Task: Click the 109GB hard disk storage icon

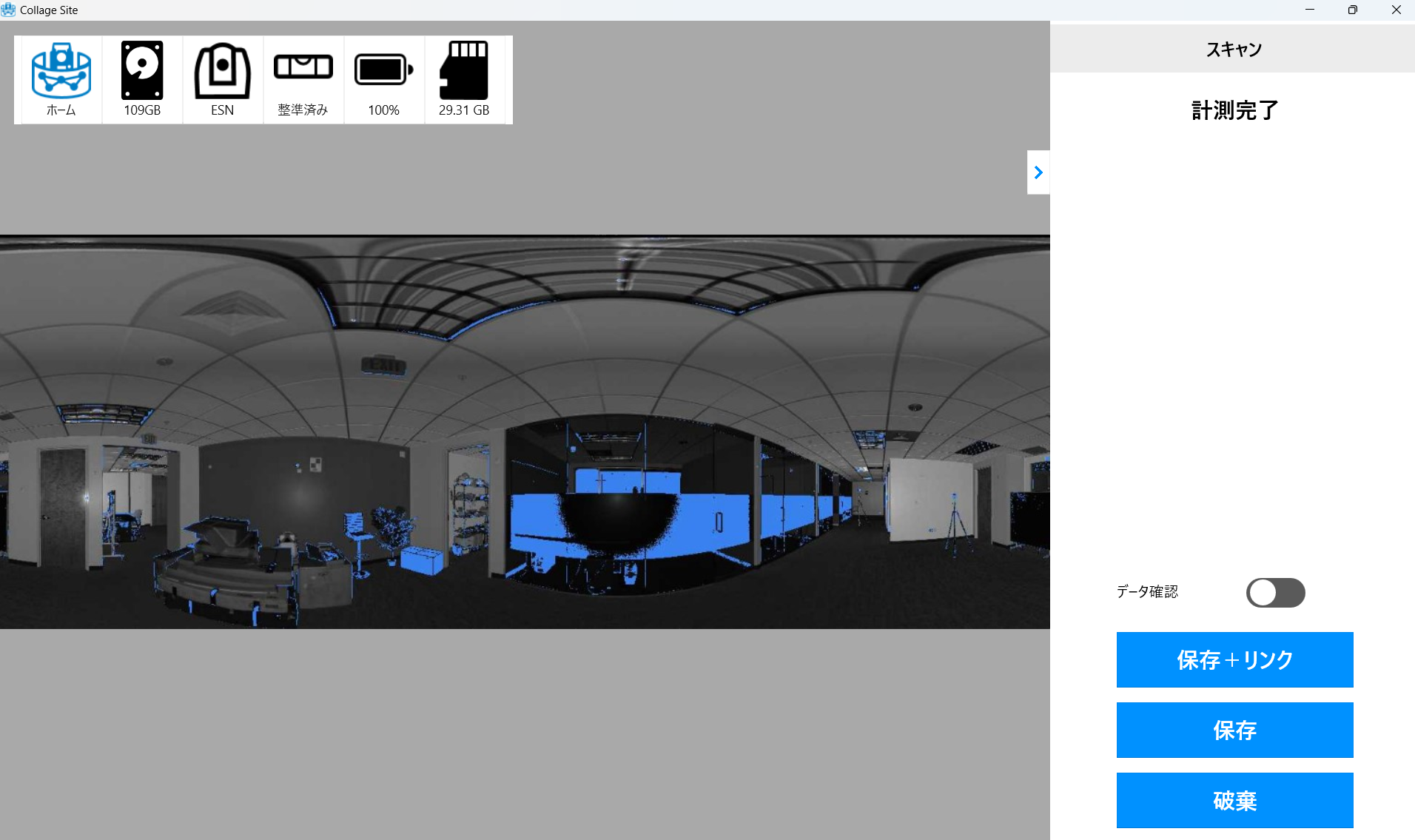Action: [x=142, y=79]
